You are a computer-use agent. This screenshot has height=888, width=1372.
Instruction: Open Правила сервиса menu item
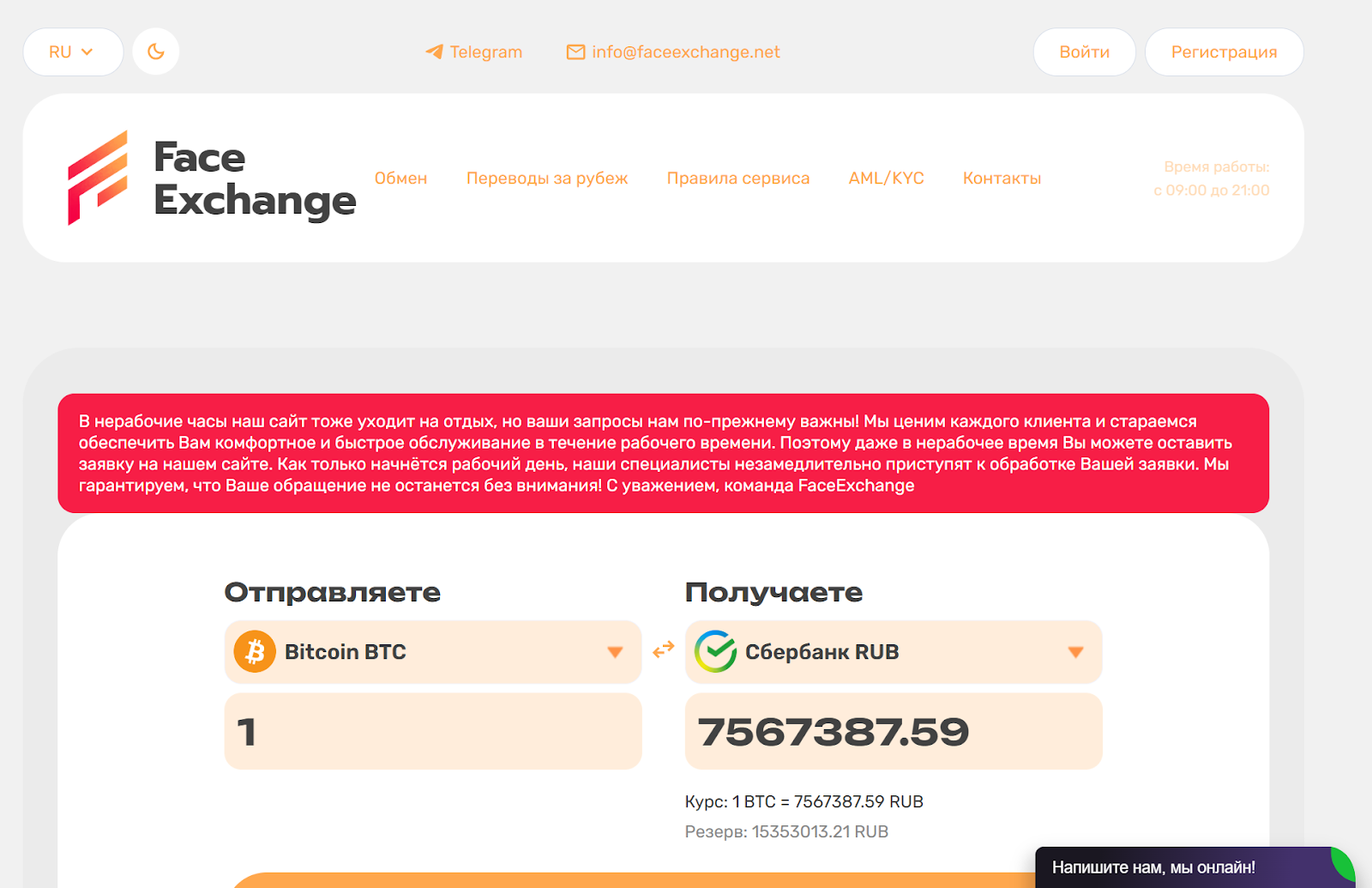coord(738,178)
